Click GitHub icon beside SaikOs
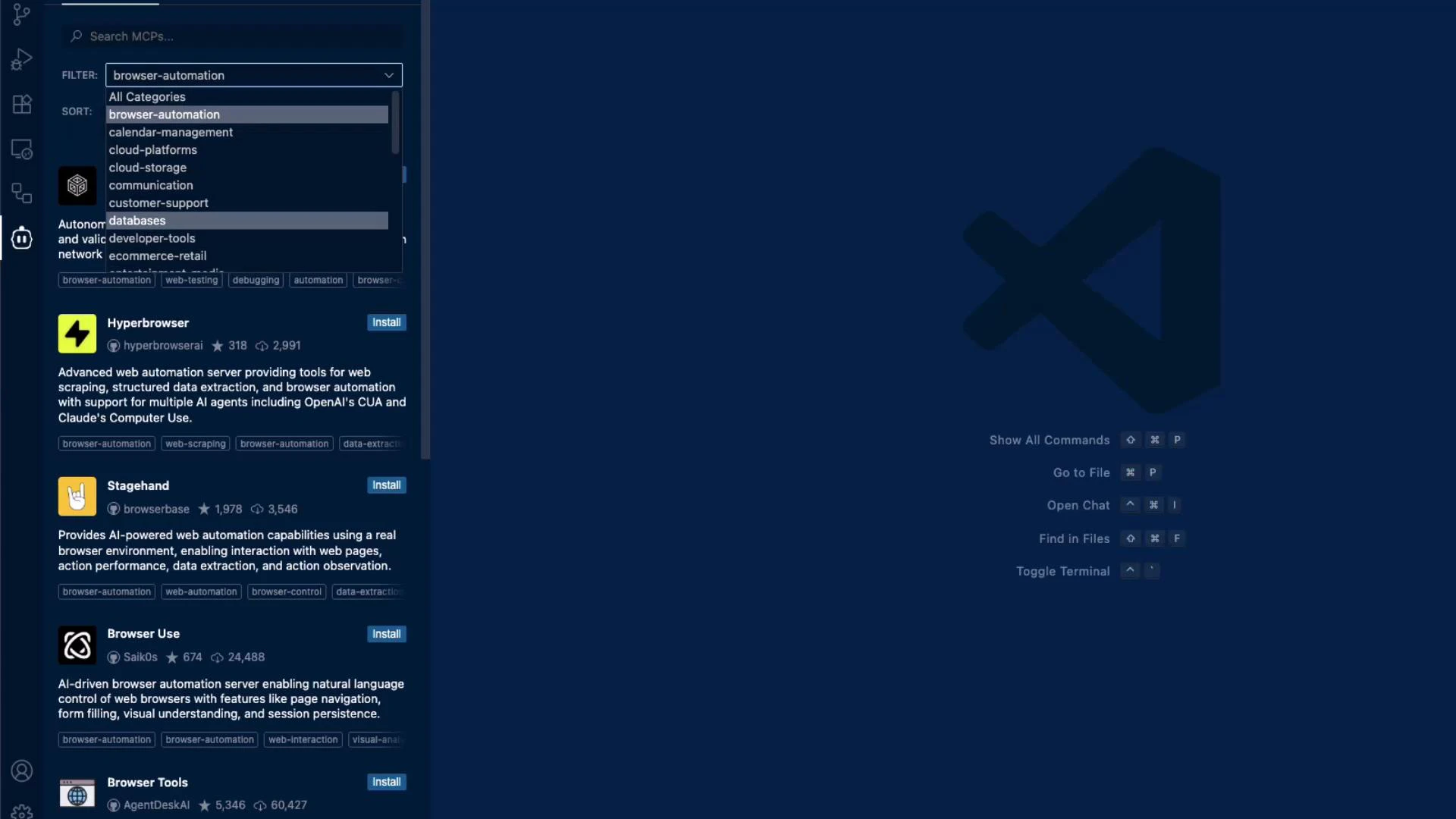 pyautogui.click(x=114, y=657)
